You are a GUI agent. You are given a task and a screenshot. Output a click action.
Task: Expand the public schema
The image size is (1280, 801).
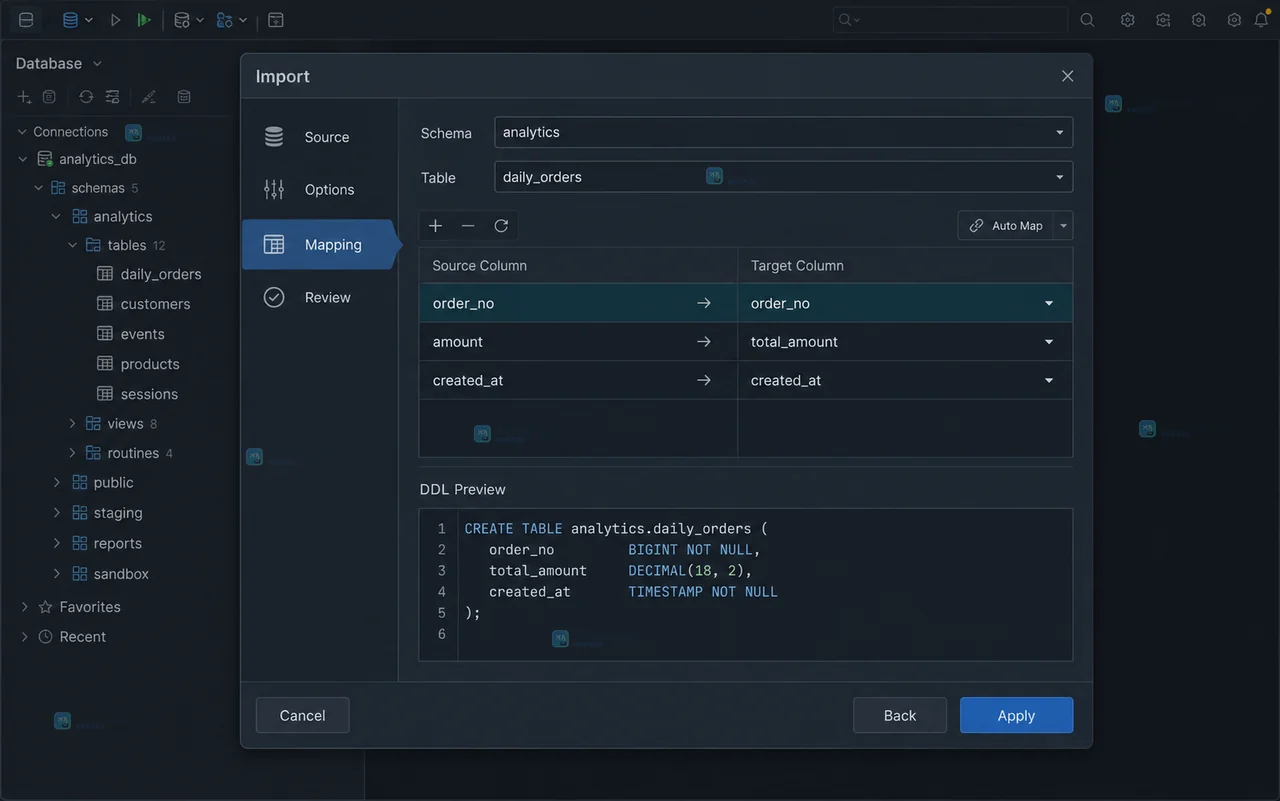56,482
